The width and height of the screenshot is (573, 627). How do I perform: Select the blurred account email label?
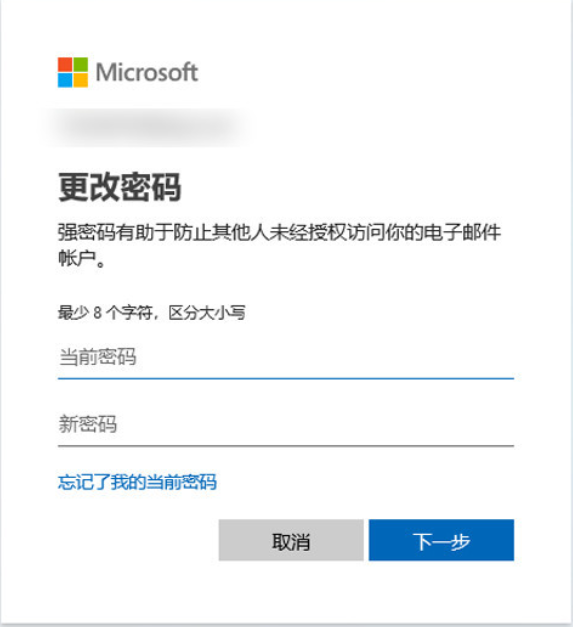pyautogui.click(x=148, y=127)
